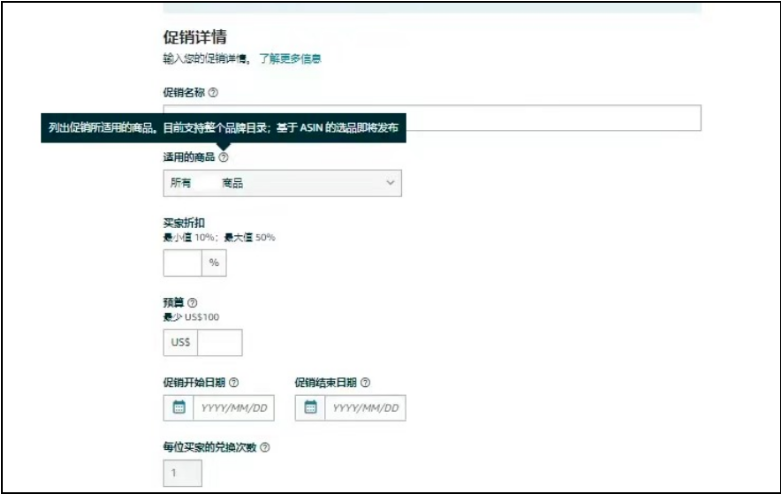Click the dark tooltip about ASIN 选品
The height and width of the screenshot is (494, 781).
point(223,127)
